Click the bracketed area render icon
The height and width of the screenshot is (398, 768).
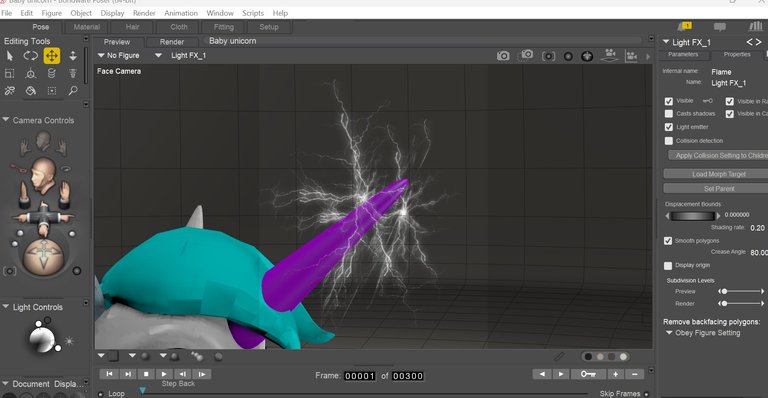coord(549,56)
